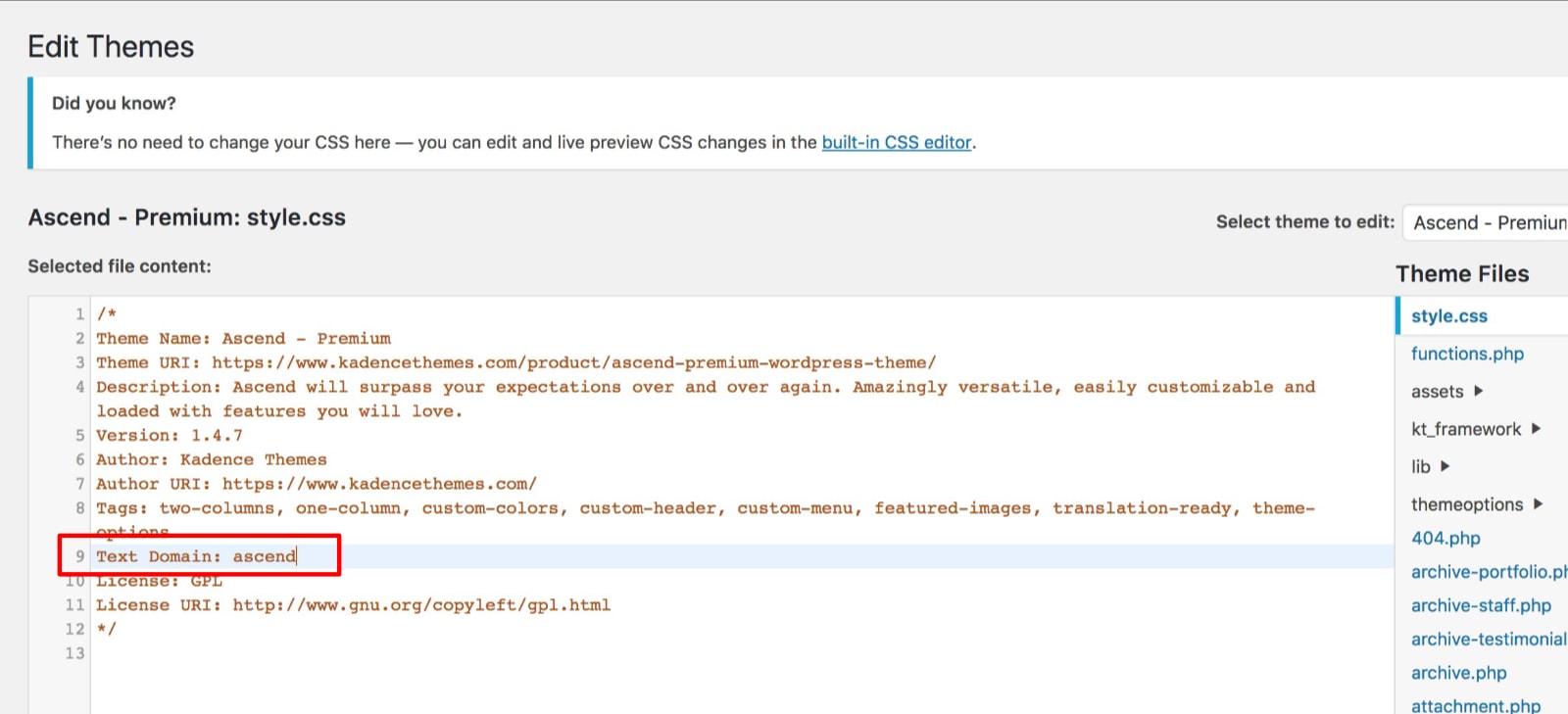Click the License URI line of code
The image size is (1568, 714).
click(353, 605)
